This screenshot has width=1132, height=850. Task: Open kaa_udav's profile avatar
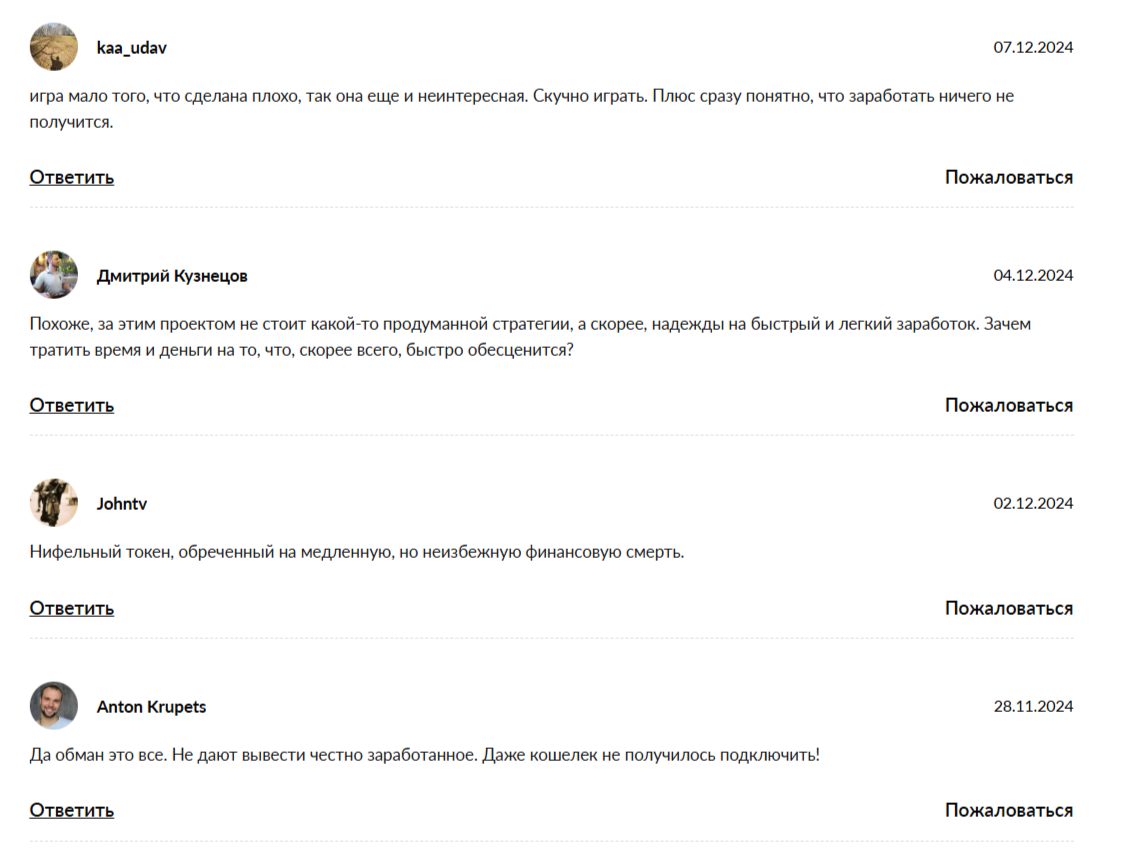[x=53, y=47]
